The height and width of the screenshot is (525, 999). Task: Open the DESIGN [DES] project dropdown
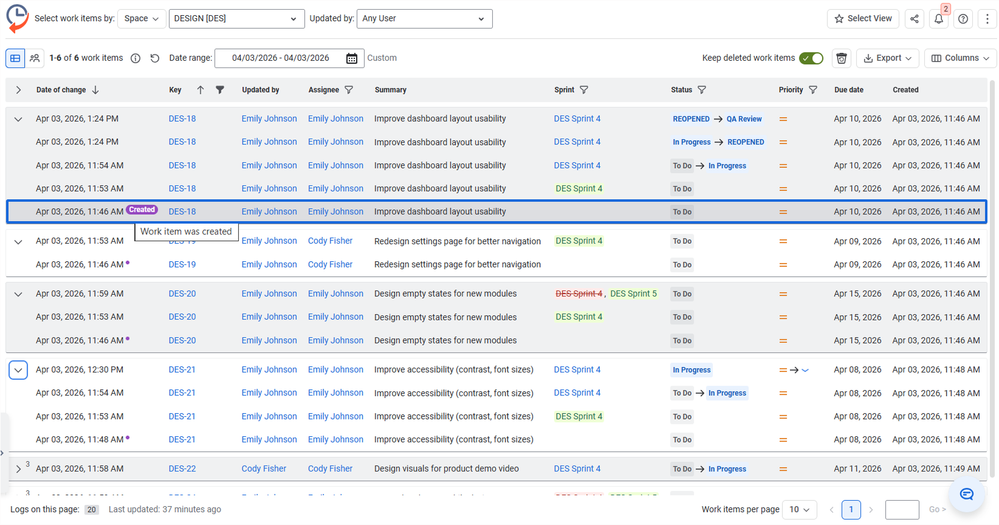[236, 18]
